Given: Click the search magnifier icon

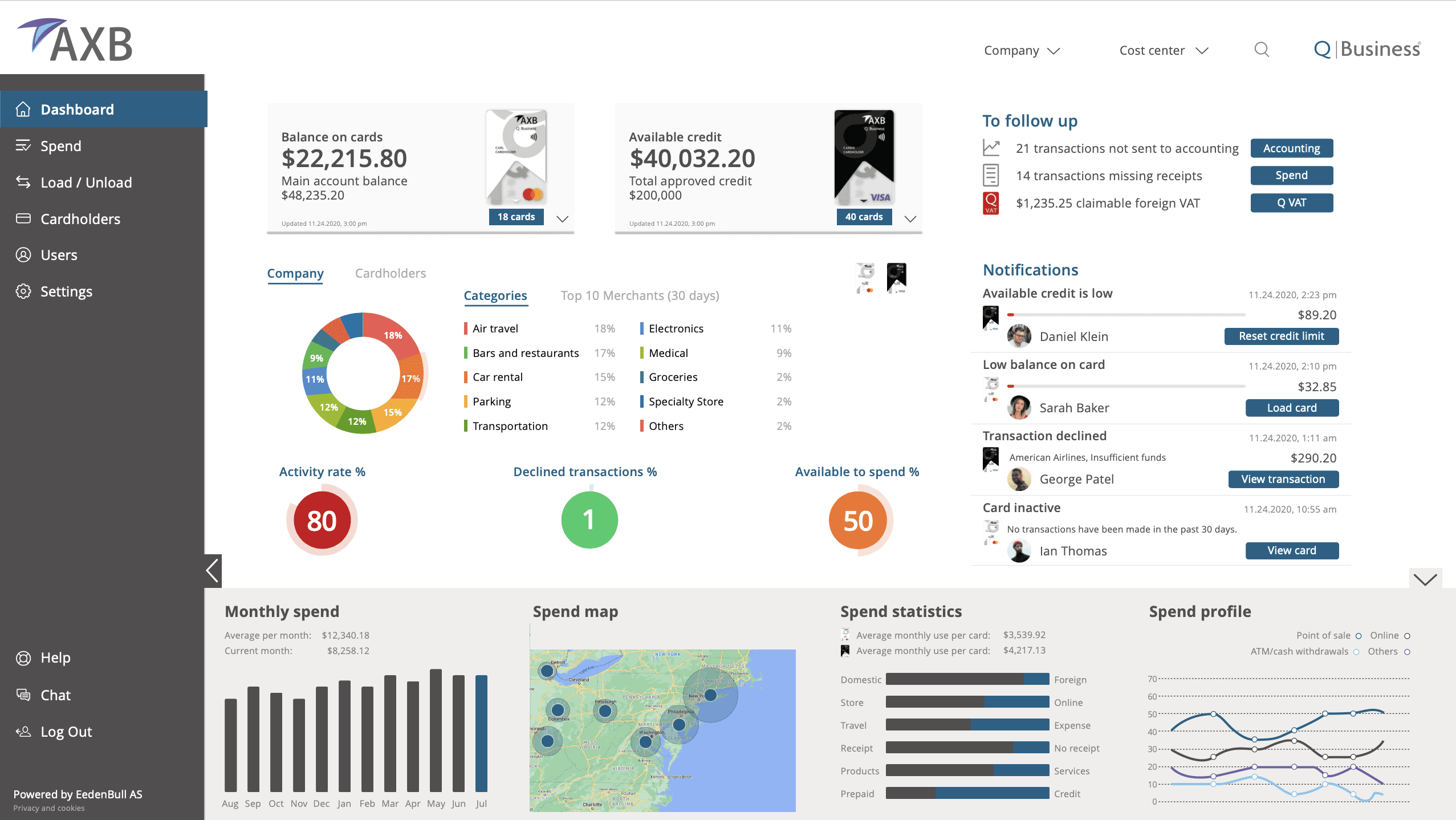Looking at the screenshot, I should coord(1262,50).
